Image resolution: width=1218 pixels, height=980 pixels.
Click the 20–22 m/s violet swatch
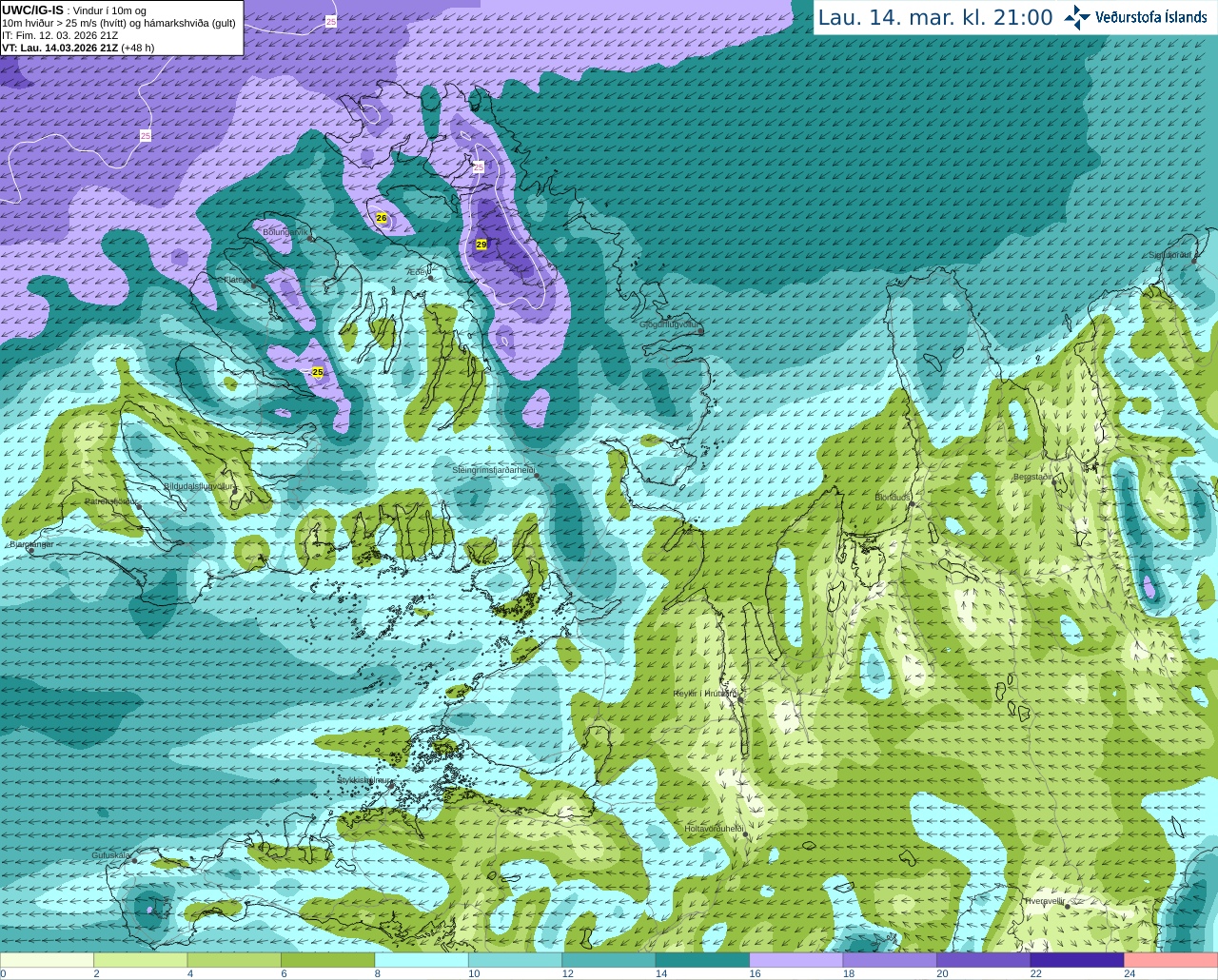pyautogui.click(x=984, y=959)
